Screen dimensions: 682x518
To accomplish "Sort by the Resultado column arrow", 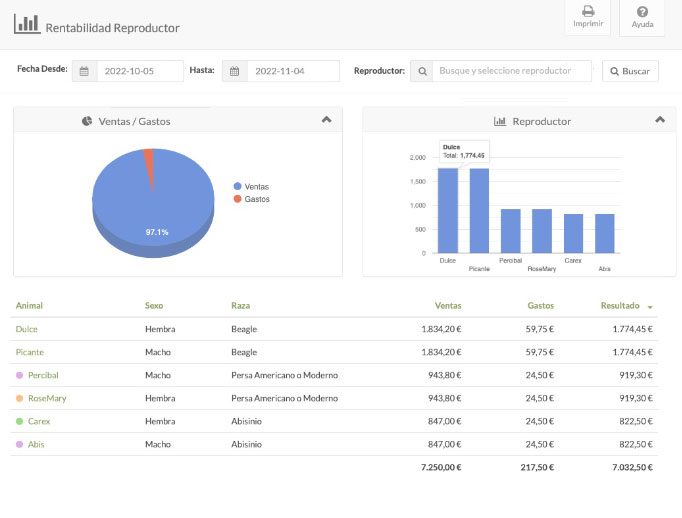I will (x=651, y=307).
